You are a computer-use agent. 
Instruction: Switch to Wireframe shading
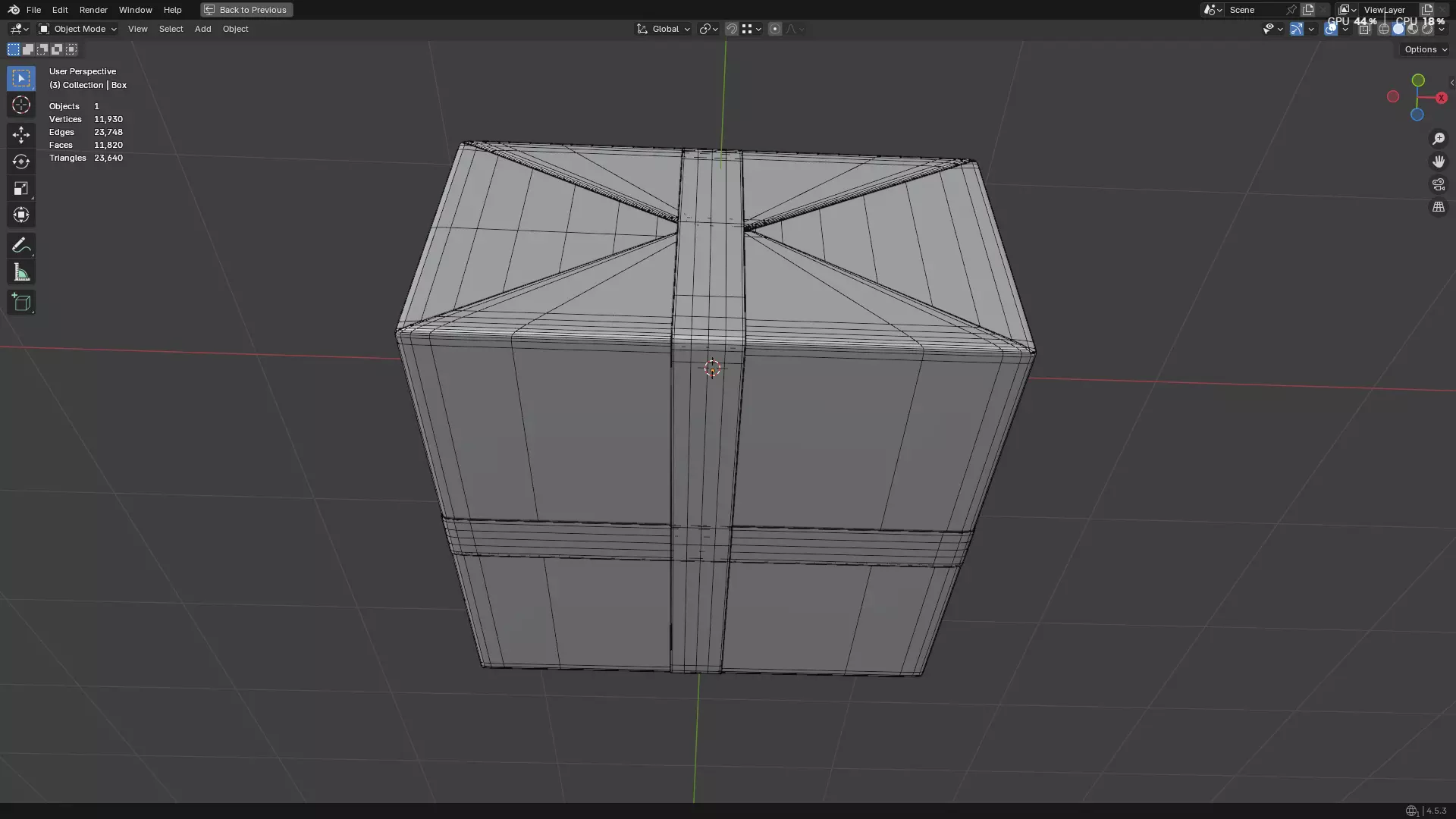click(1384, 29)
